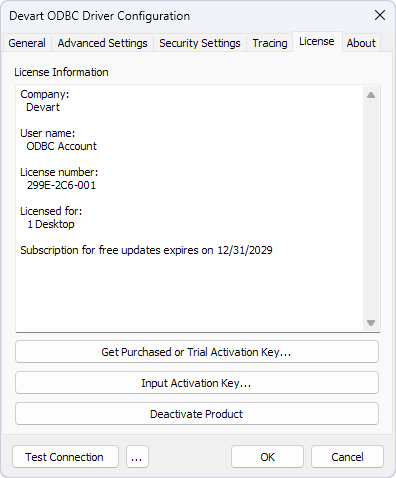Click the Cancel button
Screen dimensions: 396x478
pyautogui.click(x=347, y=457)
